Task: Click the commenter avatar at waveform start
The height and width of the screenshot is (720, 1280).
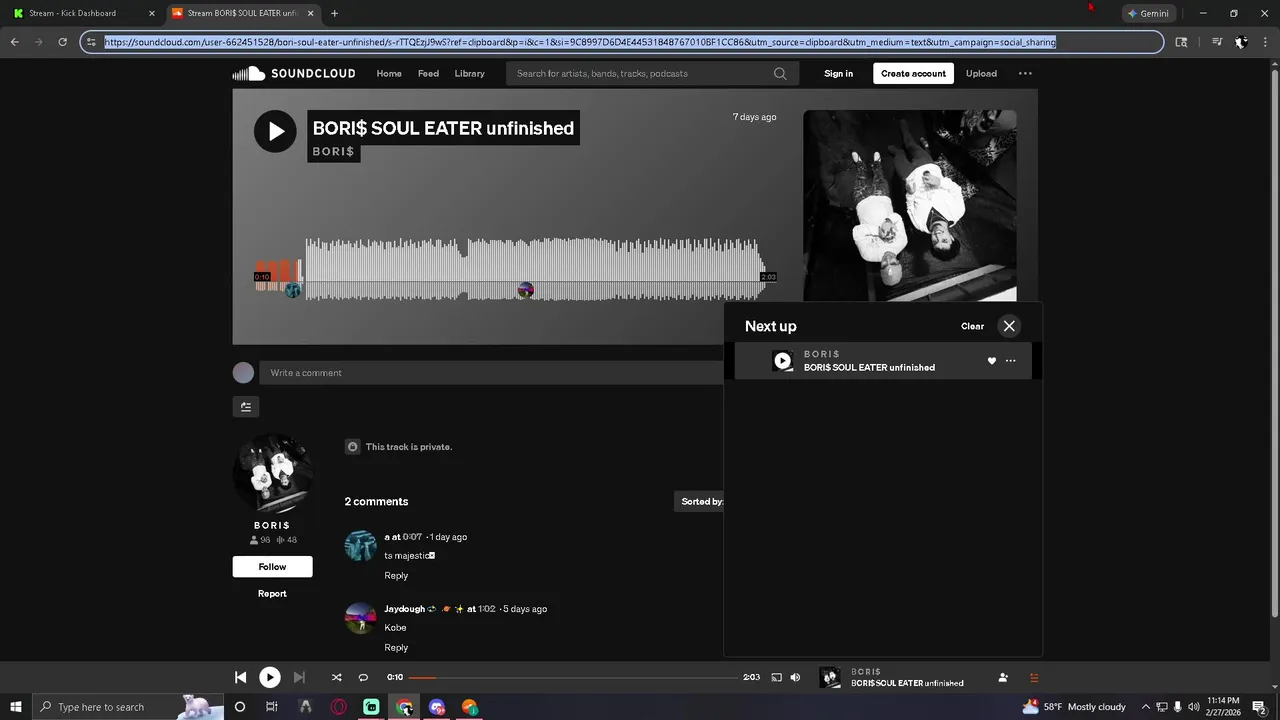Action: pos(292,290)
